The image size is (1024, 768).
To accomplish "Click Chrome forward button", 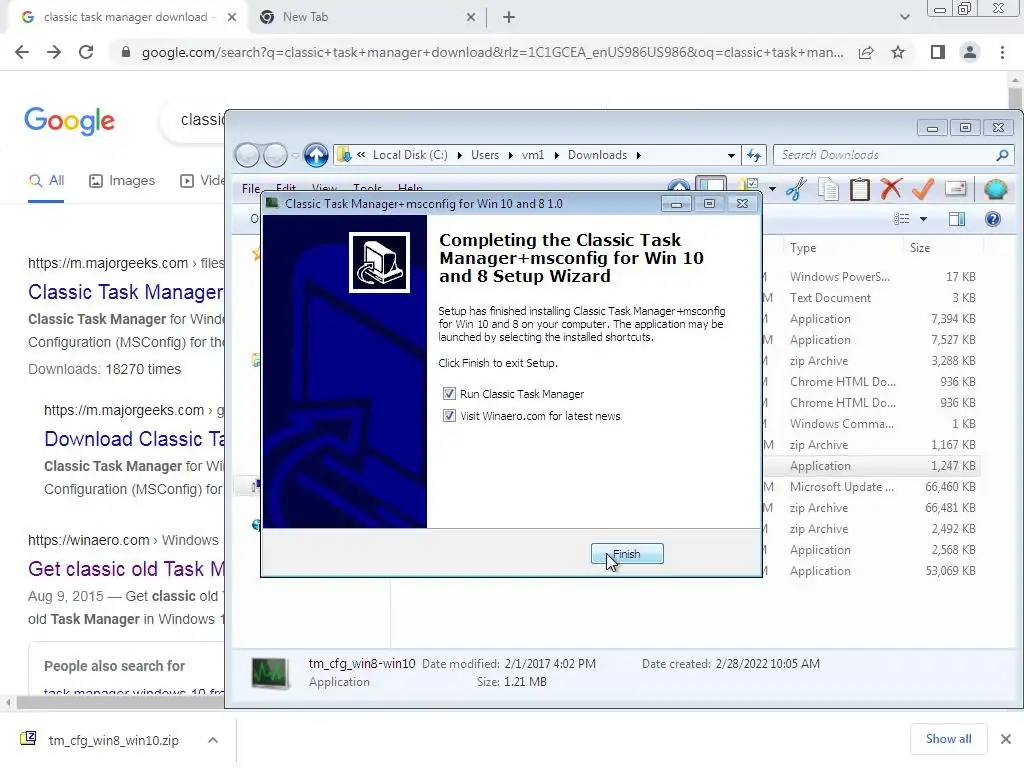I will [x=54, y=52].
